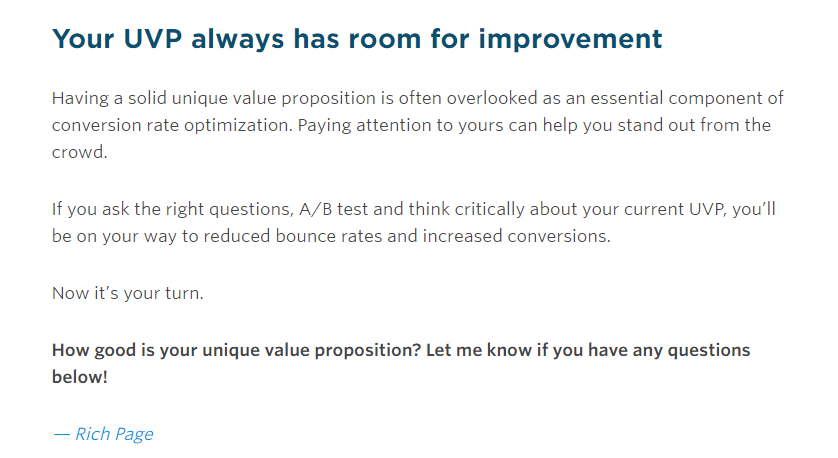Open the Rich Page author link
Viewport: 838px width, 458px height.
(x=114, y=434)
